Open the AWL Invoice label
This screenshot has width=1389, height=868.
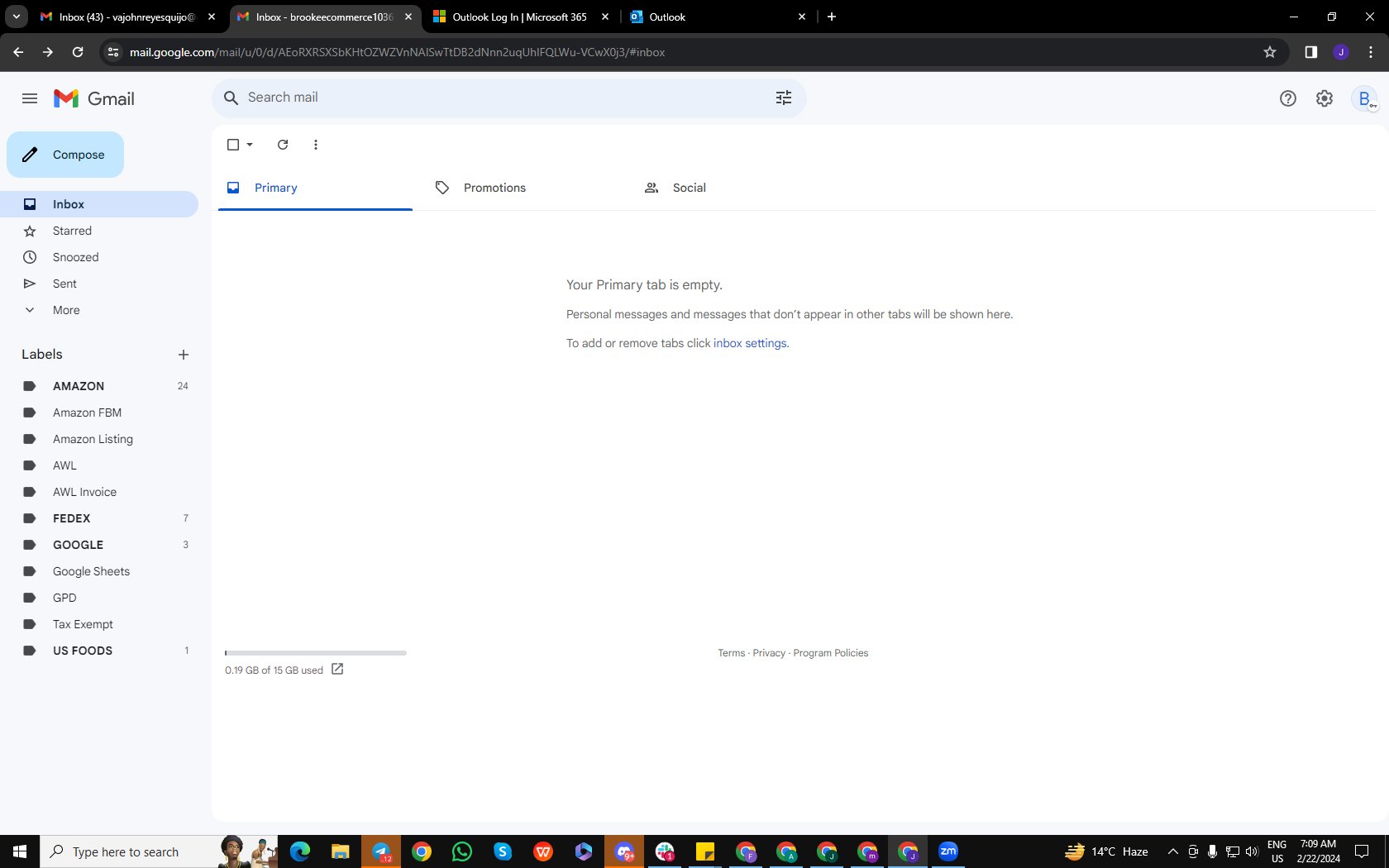[99, 492]
